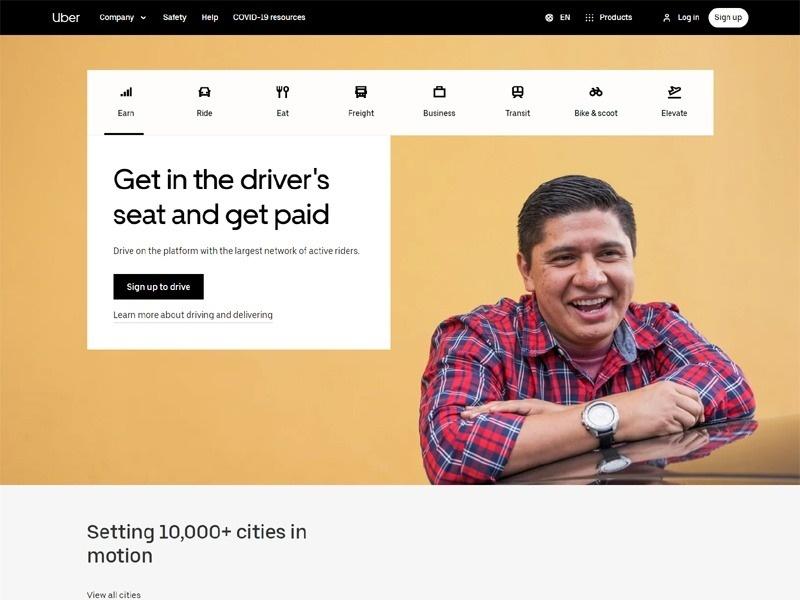Open the Products grid icon
Image resolution: width=800 pixels, height=600 pixels.
pyautogui.click(x=589, y=17)
